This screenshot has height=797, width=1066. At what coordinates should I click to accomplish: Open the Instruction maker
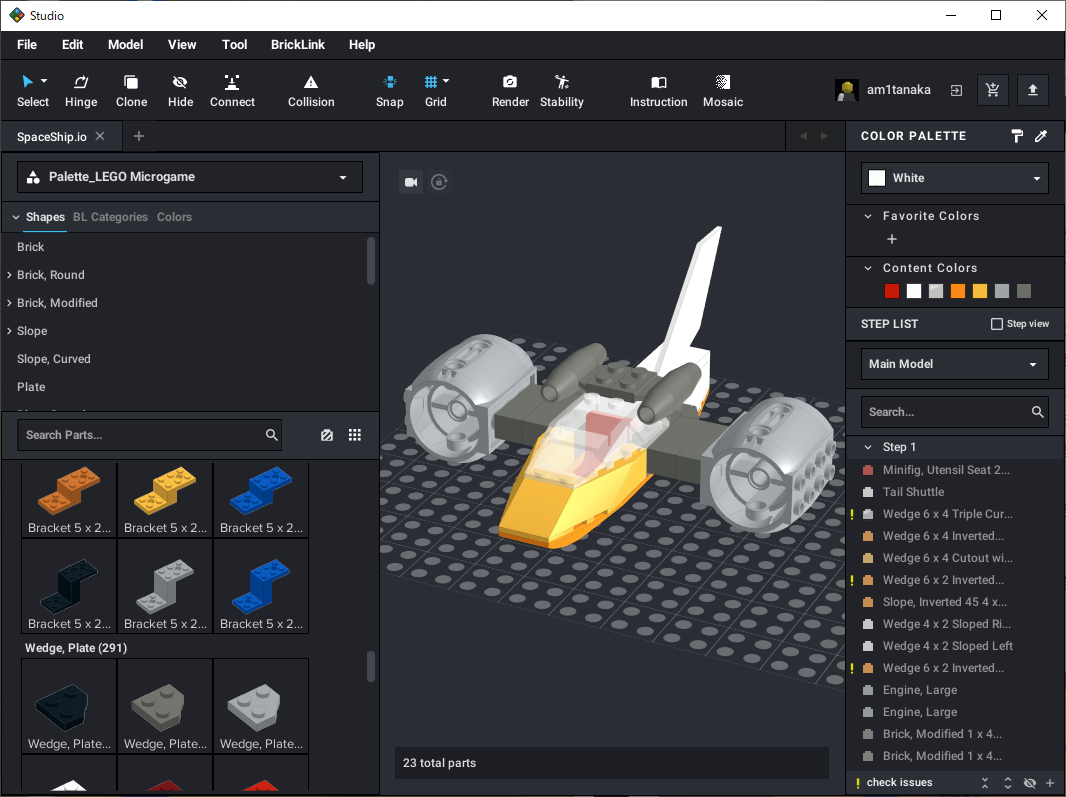pyautogui.click(x=658, y=90)
